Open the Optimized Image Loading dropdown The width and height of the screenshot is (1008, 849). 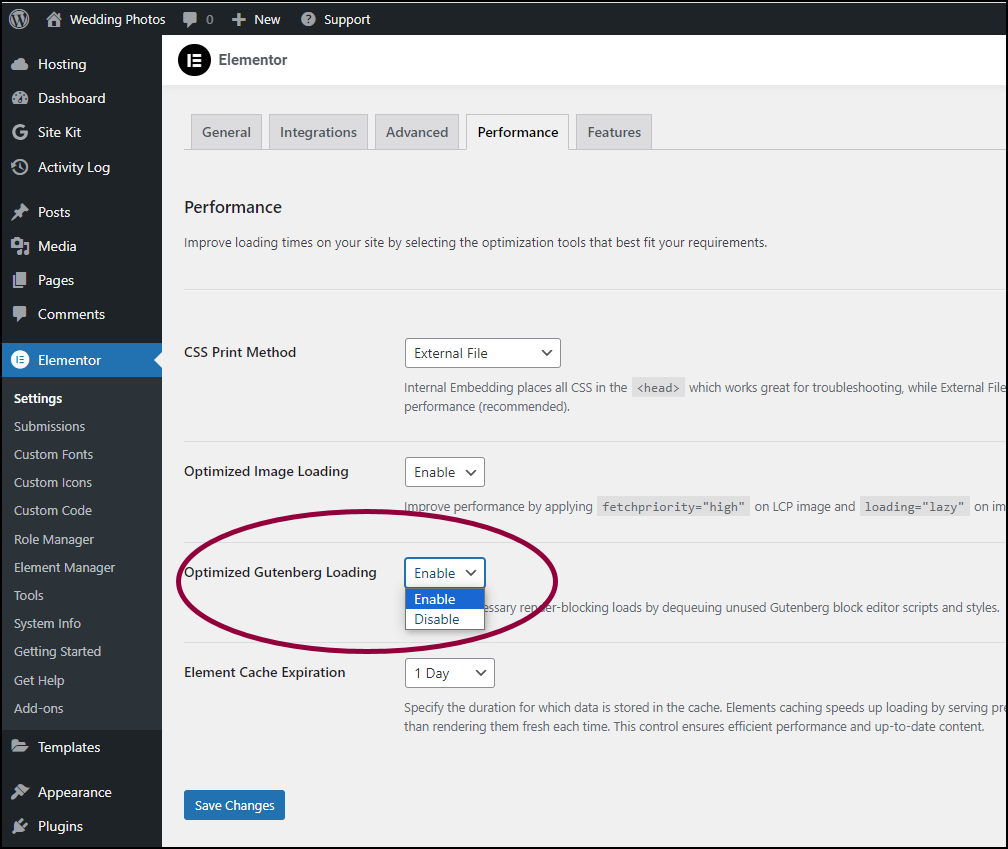(x=445, y=472)
